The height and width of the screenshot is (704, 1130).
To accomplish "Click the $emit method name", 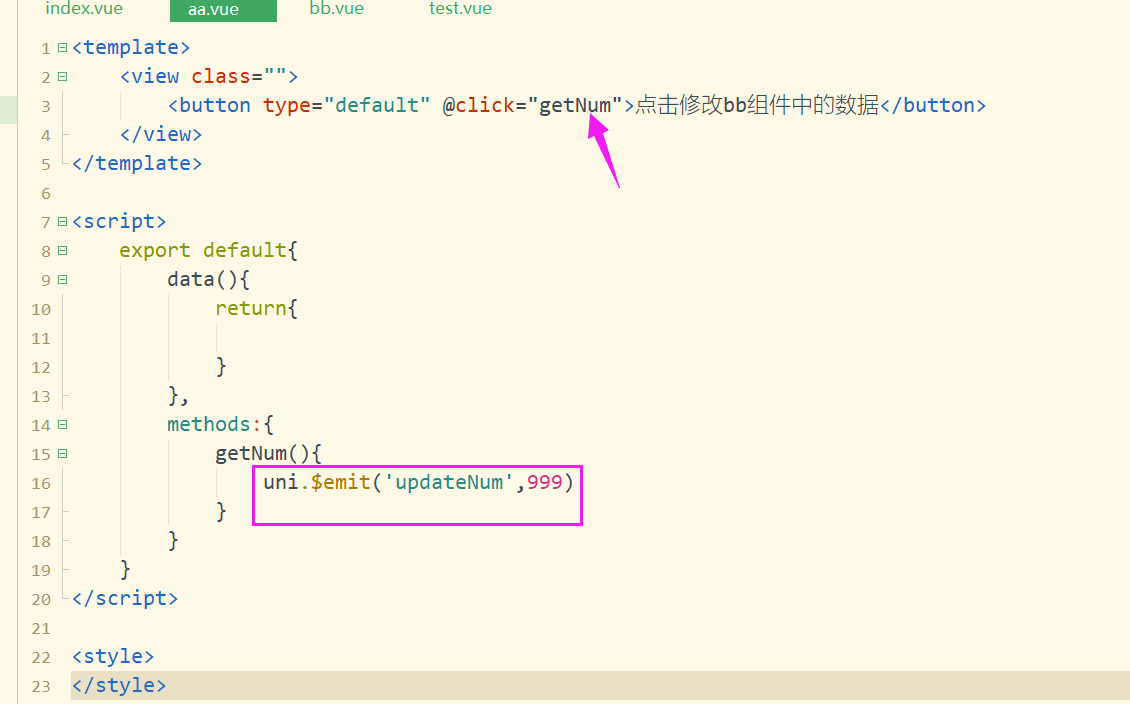I will 340,482.
